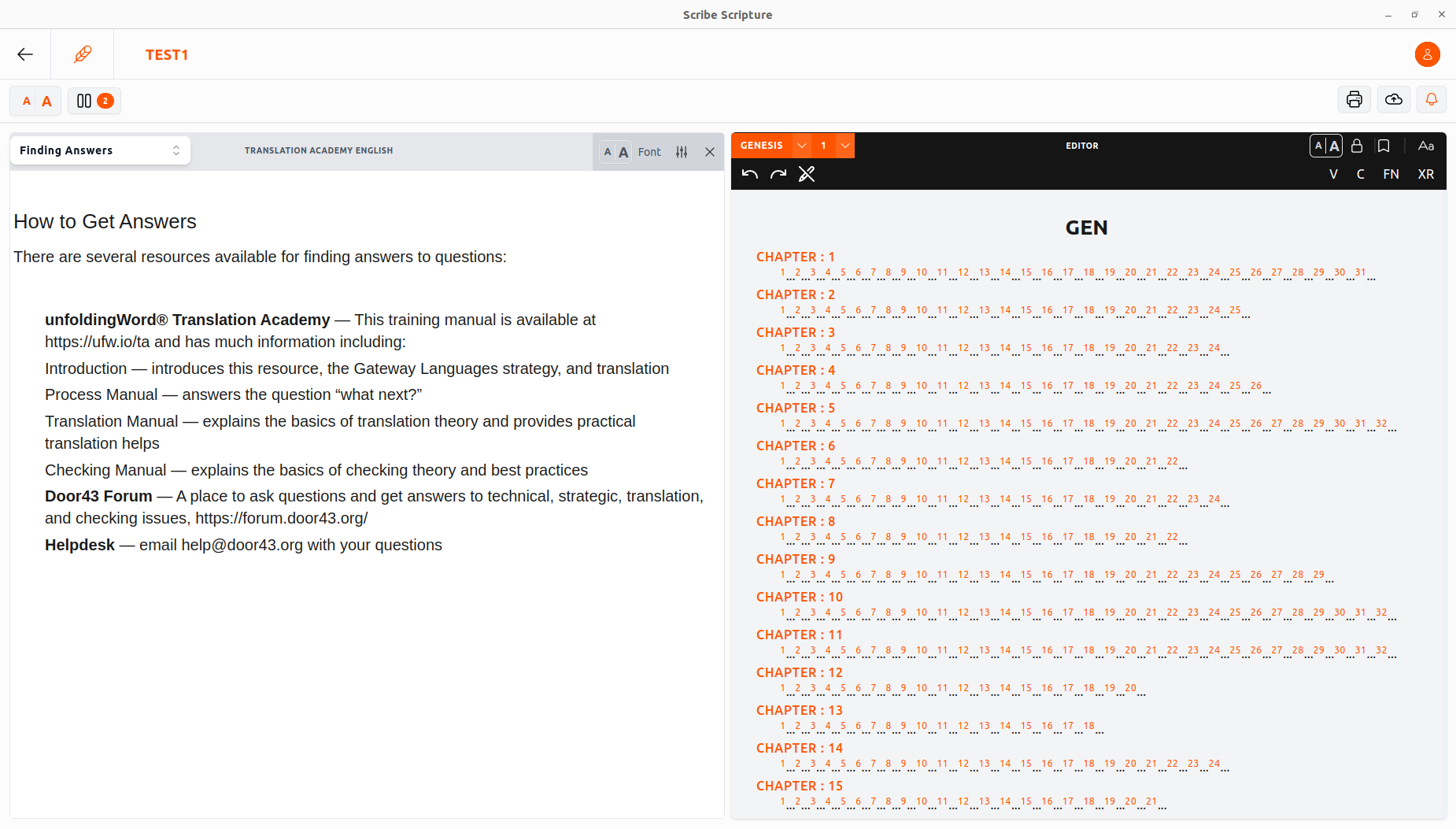
Task: Open the user profile avatar menu
Action: coord(1427,54)
